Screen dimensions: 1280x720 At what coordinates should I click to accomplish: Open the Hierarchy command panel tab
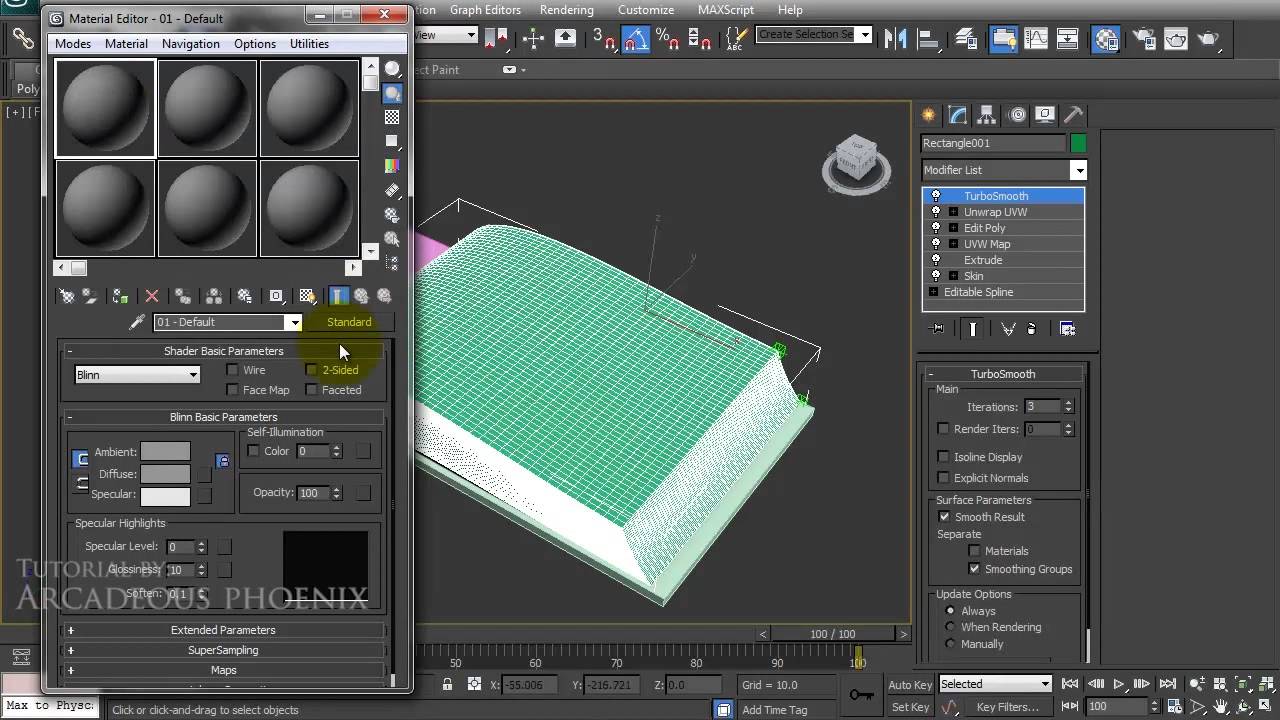point(987,115)
